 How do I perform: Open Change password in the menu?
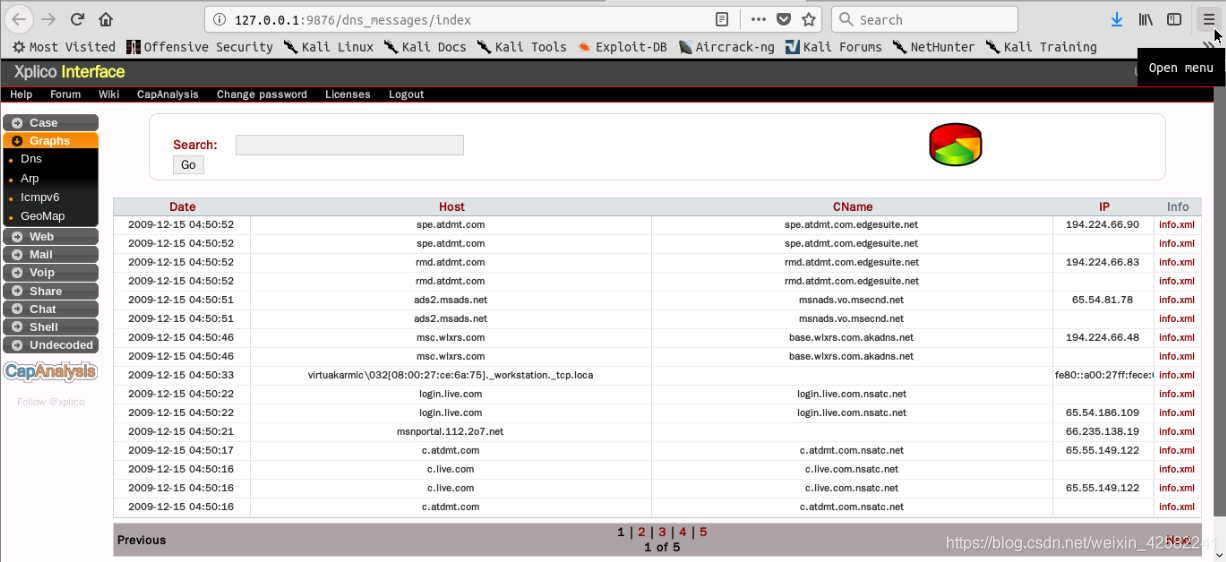coord(262,94)
